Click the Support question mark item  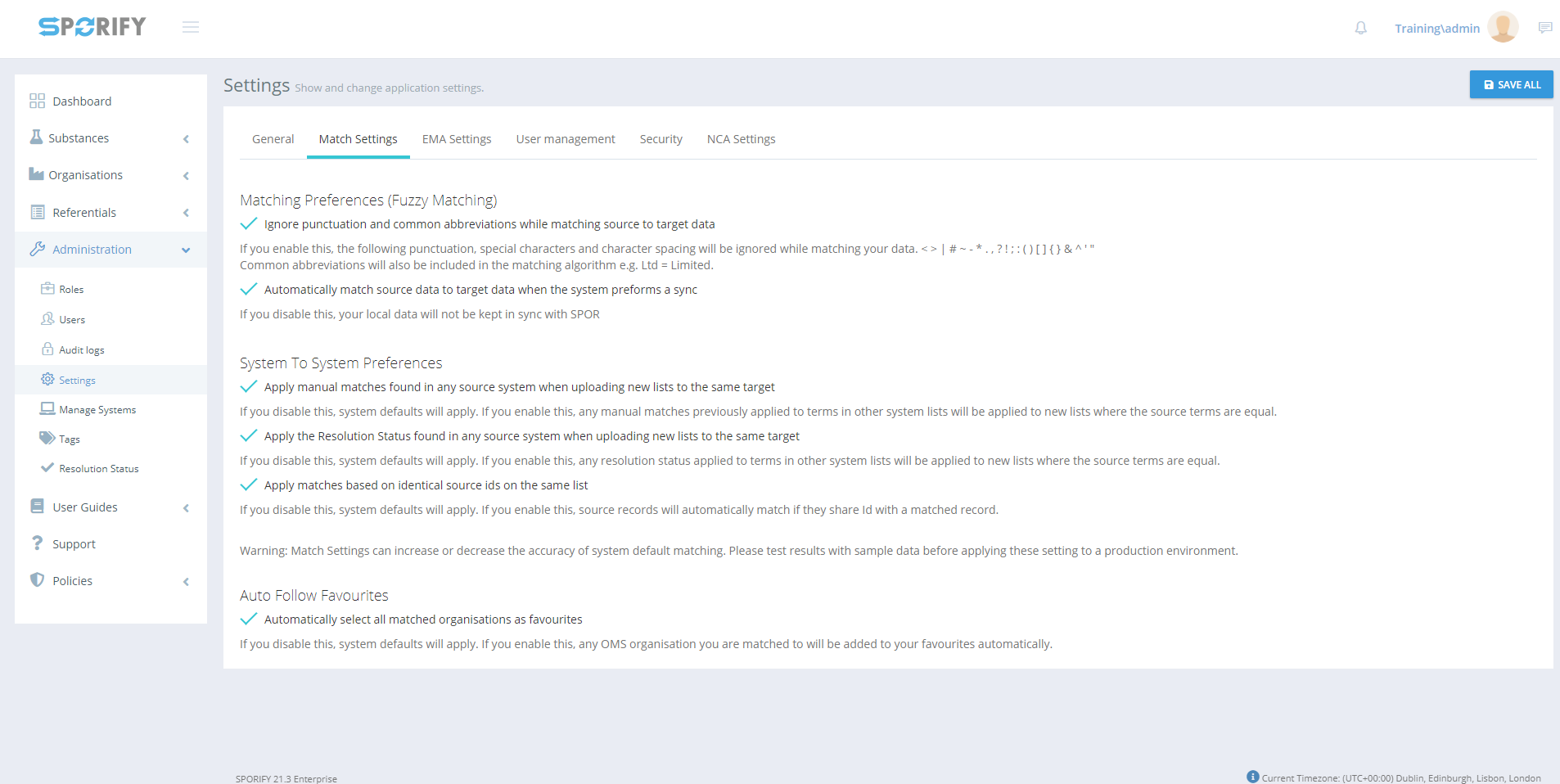pos(74,544)
